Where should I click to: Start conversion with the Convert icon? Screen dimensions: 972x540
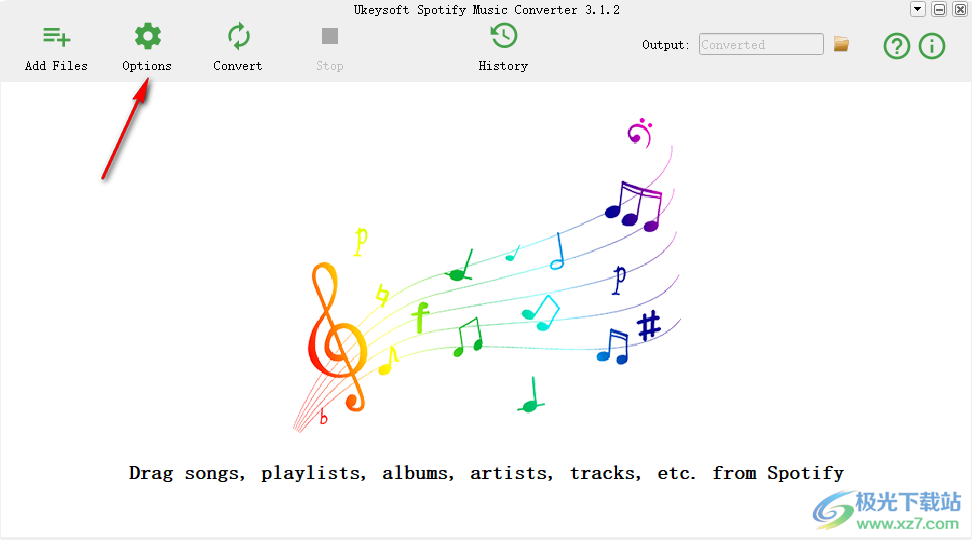point(239,37)
